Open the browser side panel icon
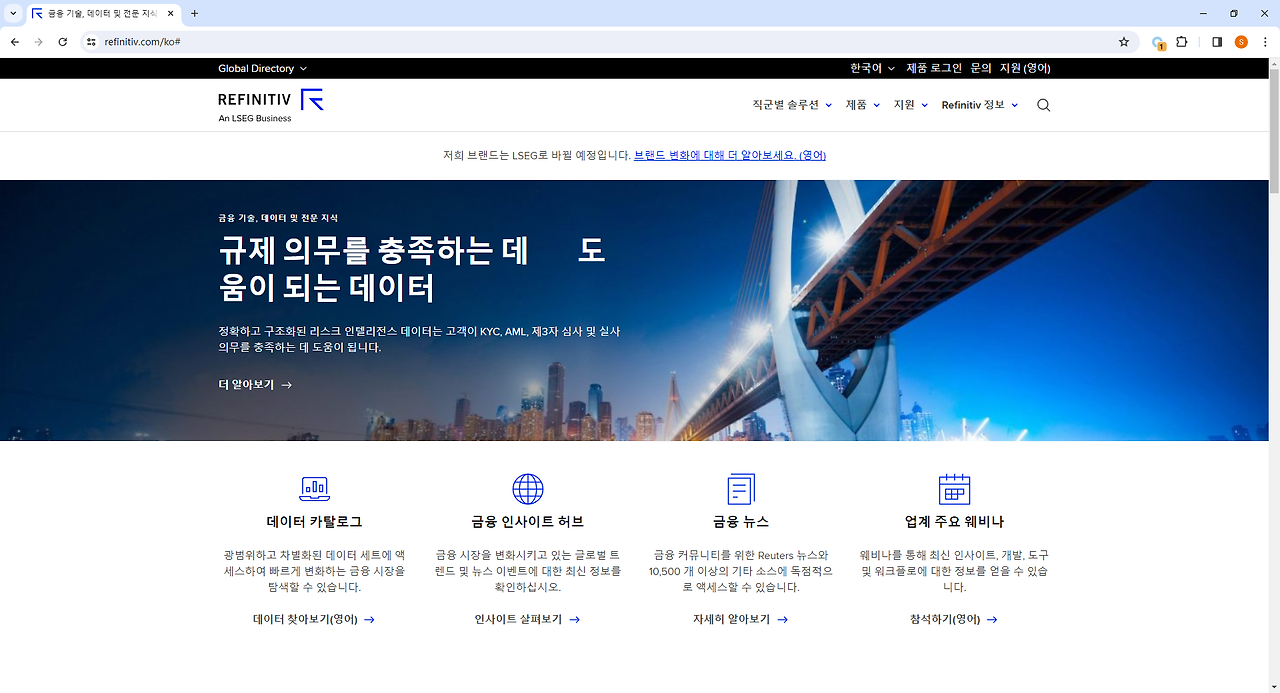This screenshot has height=693, width=1280. point(1217,42)
